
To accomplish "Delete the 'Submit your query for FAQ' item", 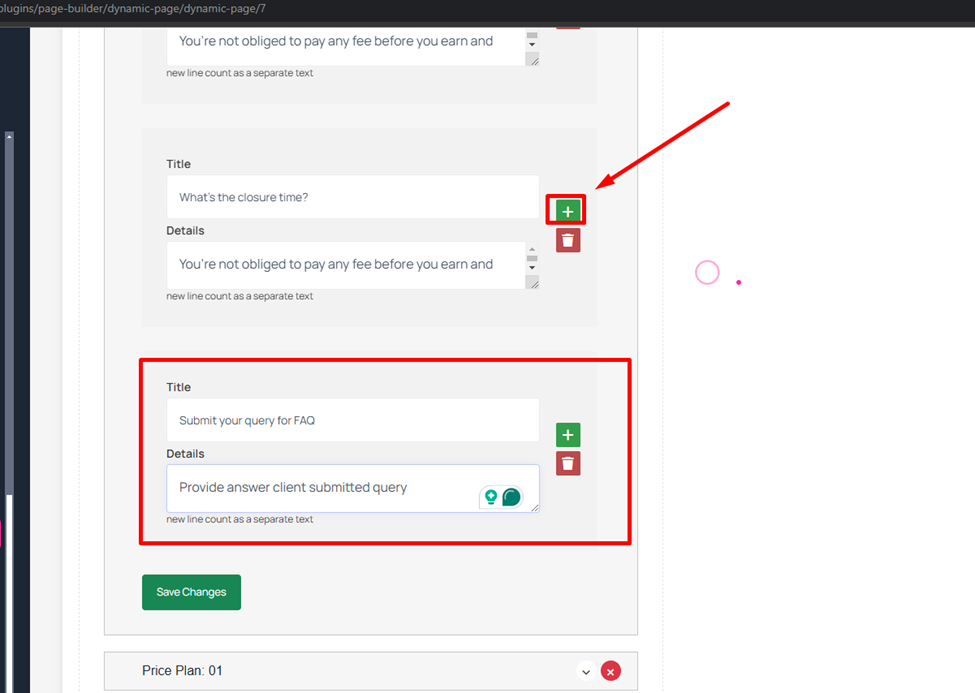I will click(568, 463).
